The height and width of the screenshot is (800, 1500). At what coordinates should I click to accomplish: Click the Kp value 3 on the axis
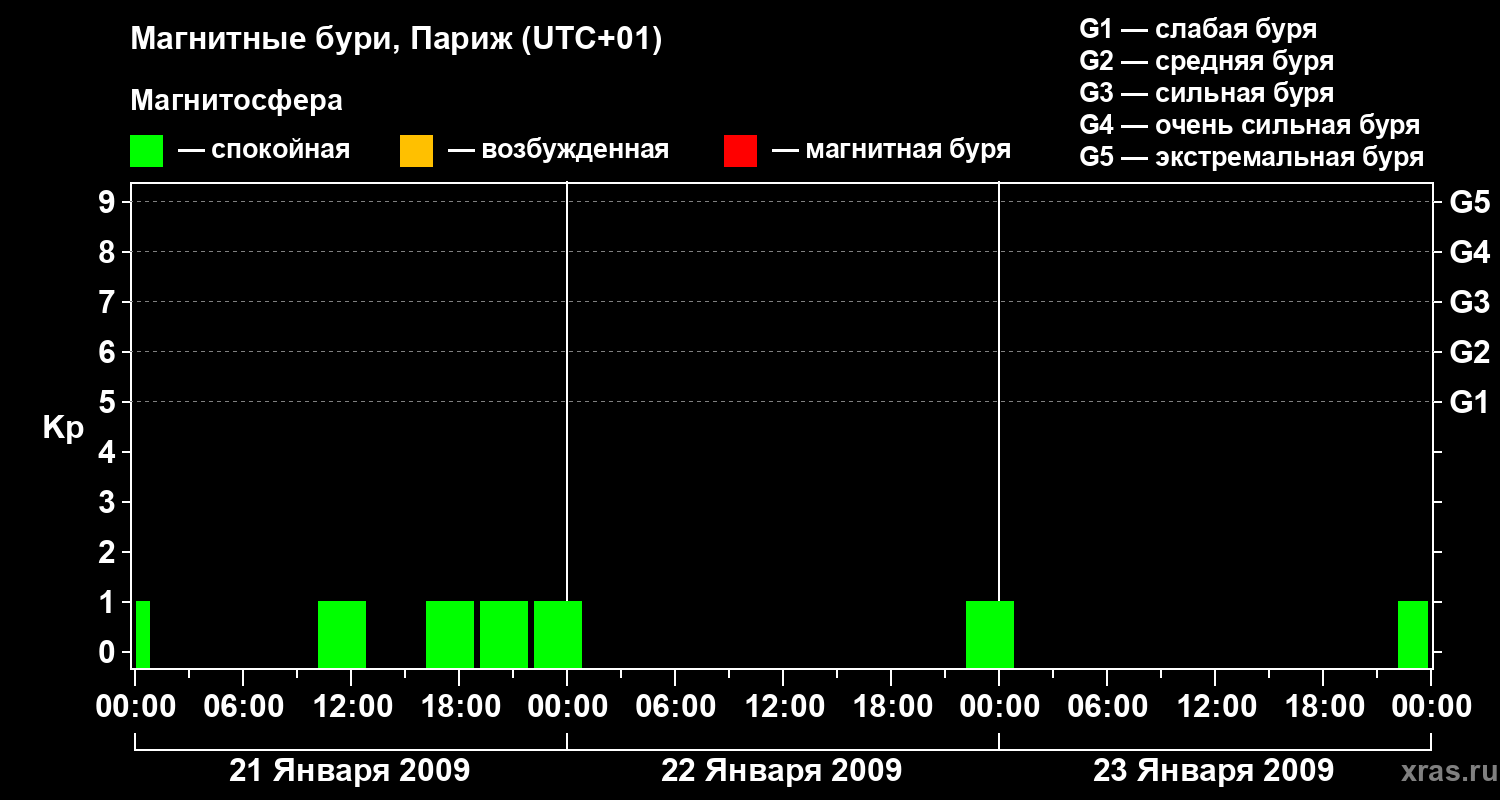click(x=109, y=502)
